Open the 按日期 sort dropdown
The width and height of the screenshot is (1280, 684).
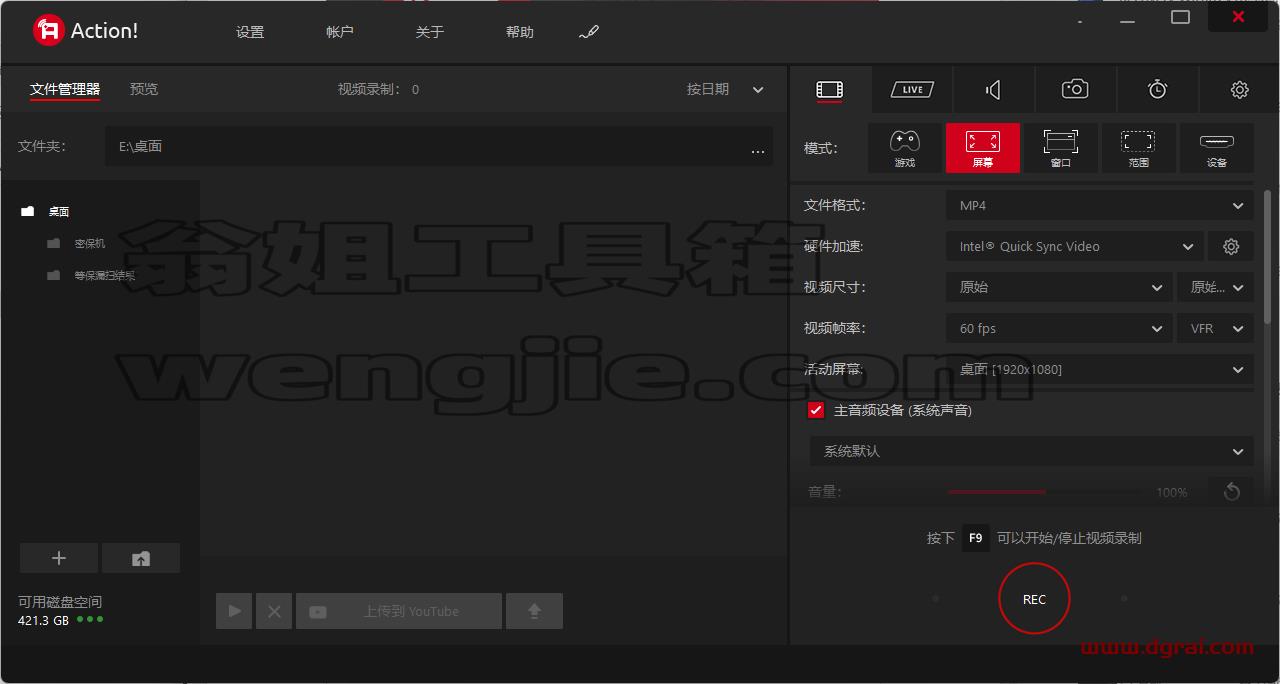(x=725, y=89)
